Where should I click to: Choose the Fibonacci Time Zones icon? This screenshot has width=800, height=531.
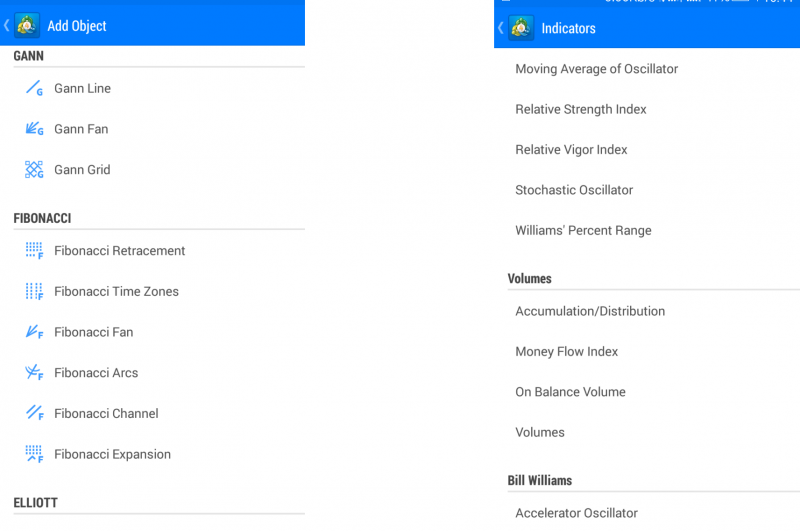[34, 291]
